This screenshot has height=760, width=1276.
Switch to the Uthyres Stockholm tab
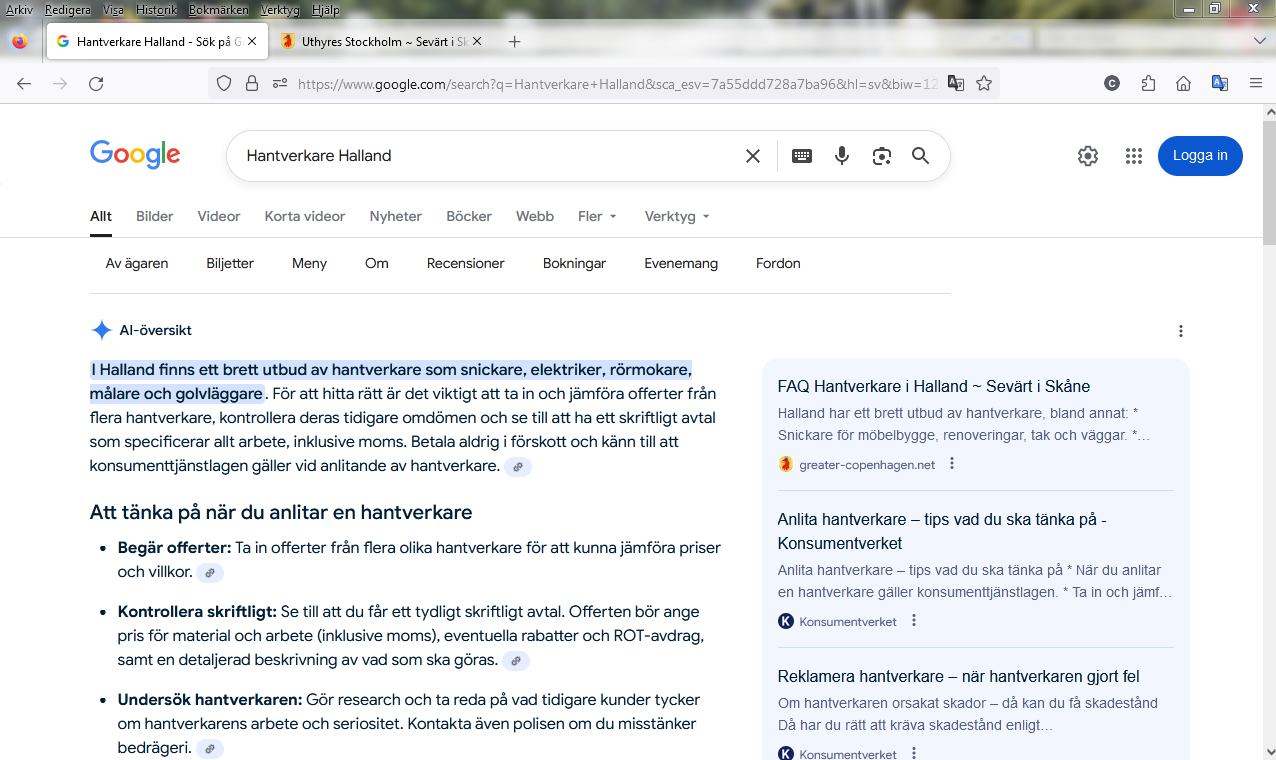[x=378, y=41]
